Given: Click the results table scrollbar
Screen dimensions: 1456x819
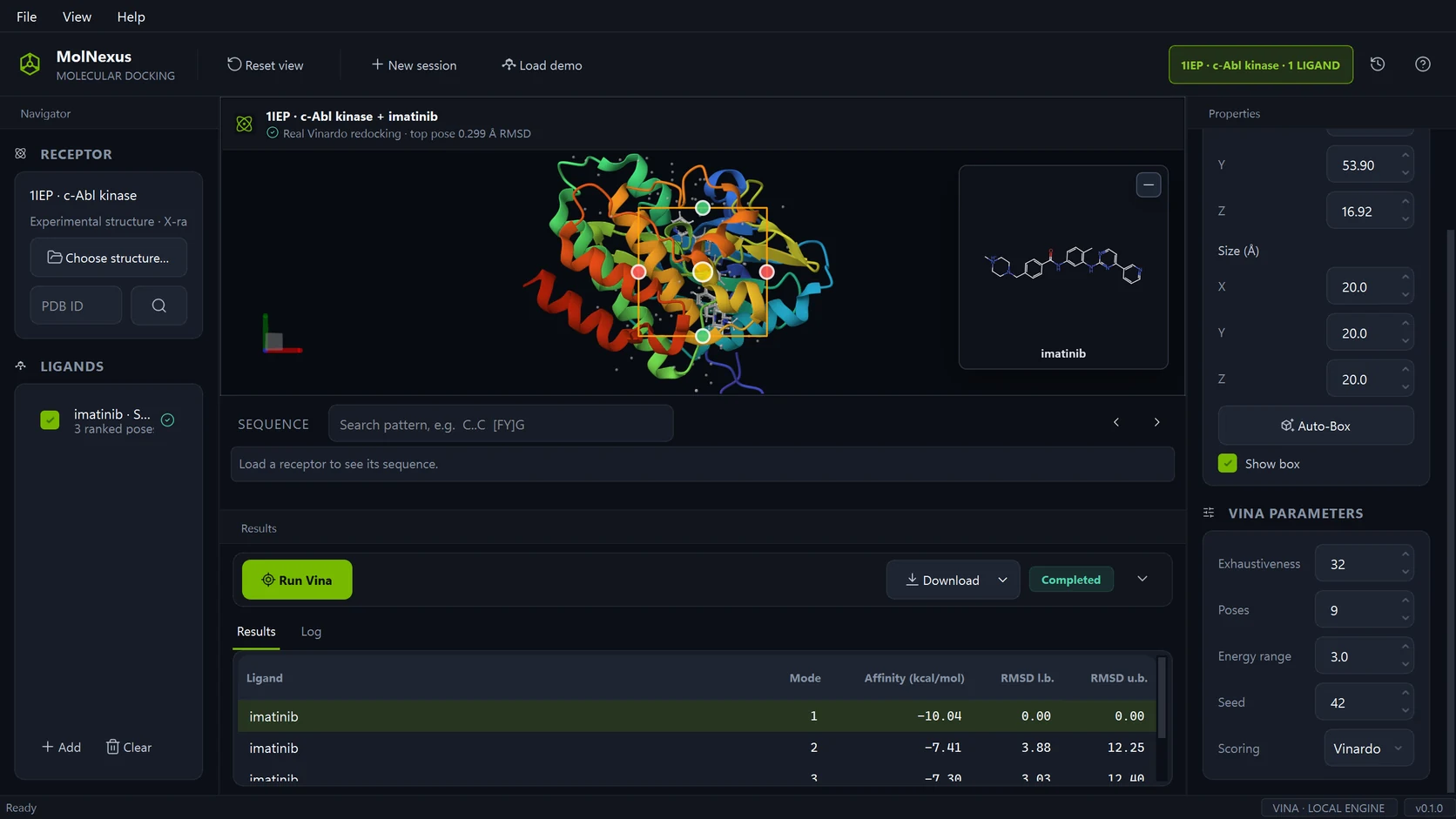Looking at the screenshot, I should pyautogui.click(x=1162, y=697).
